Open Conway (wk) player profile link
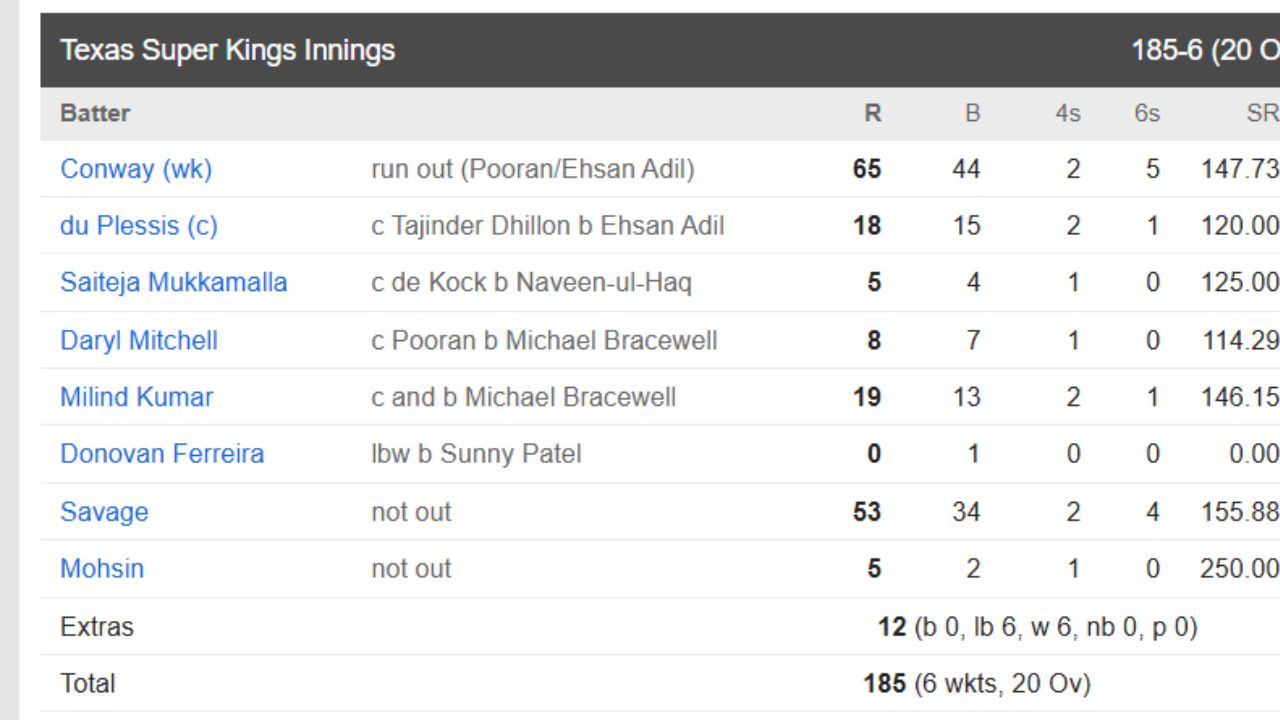 pyautogui.click(x=136, y=169)
